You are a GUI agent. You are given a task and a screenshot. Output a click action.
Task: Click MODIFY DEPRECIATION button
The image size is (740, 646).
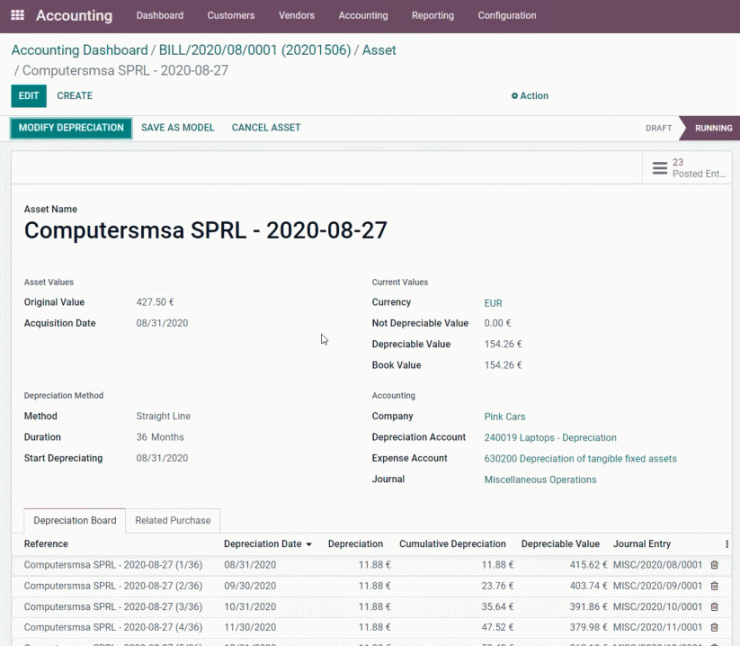point(71,128)
